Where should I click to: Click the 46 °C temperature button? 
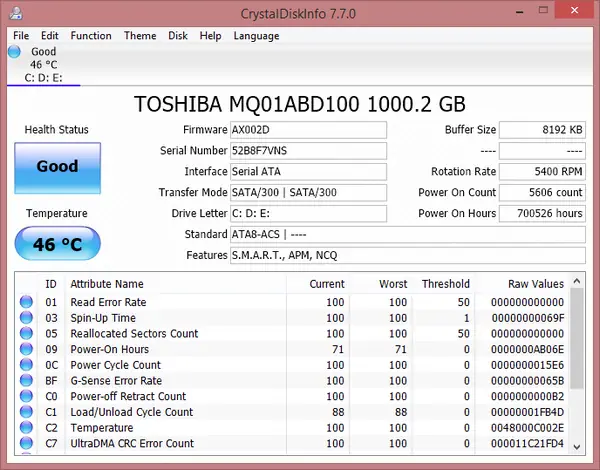tap(57, 243)
